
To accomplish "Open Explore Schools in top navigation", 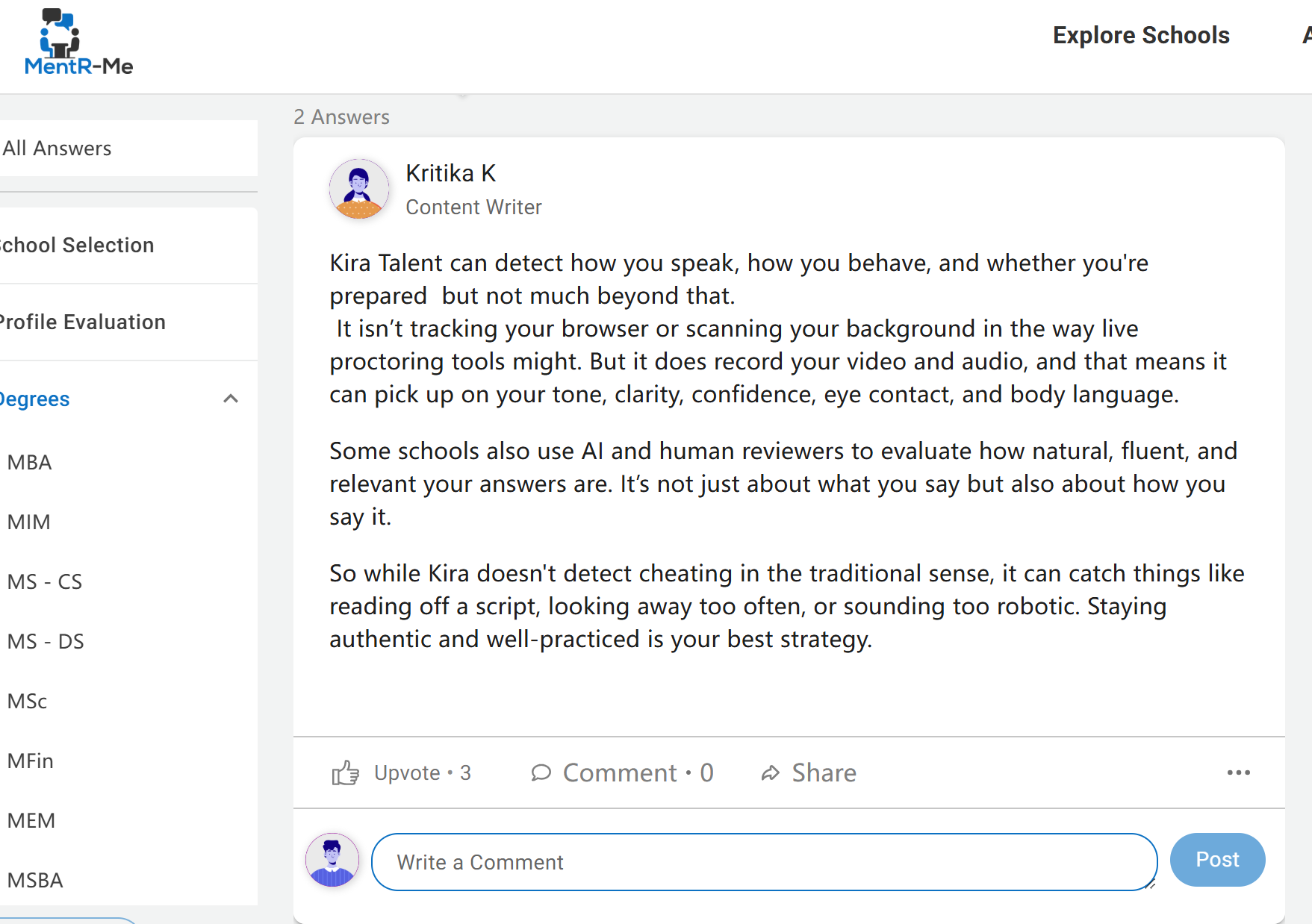I will [x=1141, y=35].
